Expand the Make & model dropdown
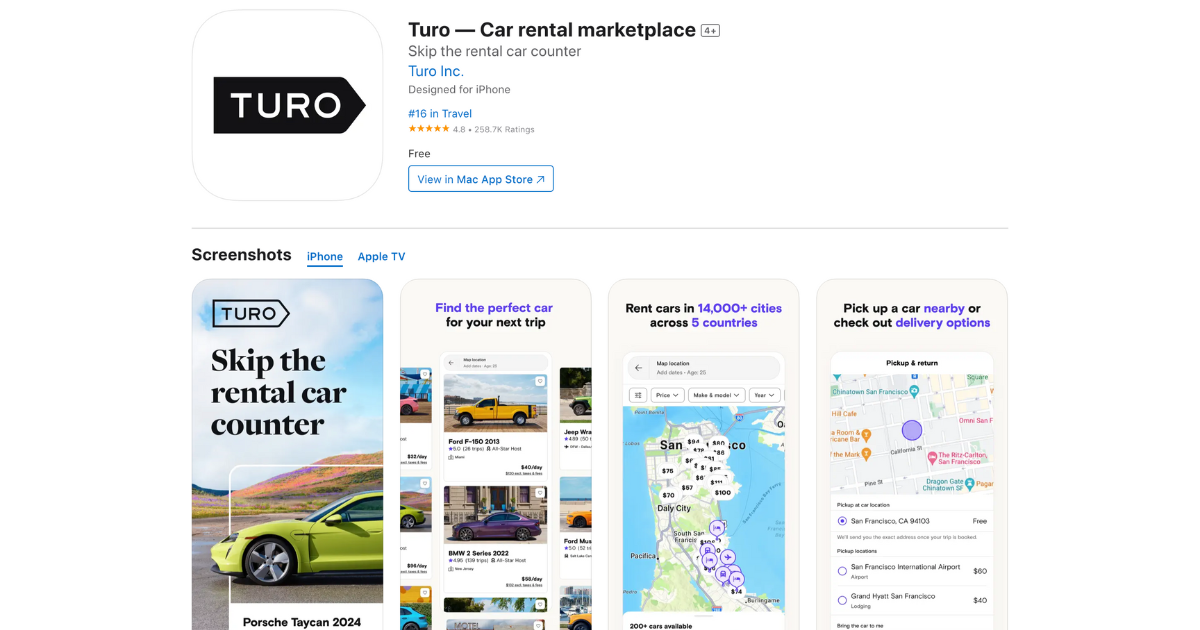This screenshot has height=630, width=1200. coord(715,395)
